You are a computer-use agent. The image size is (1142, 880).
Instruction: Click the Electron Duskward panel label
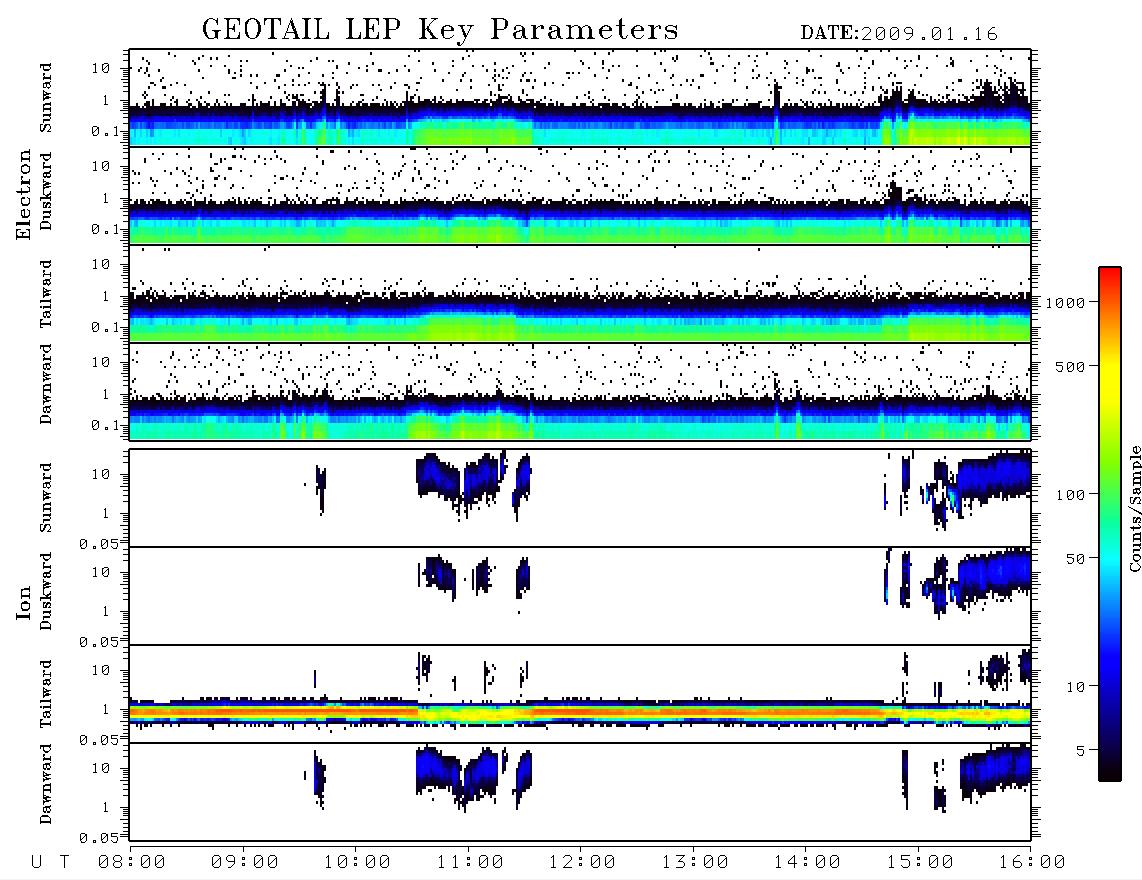[46, 191]
